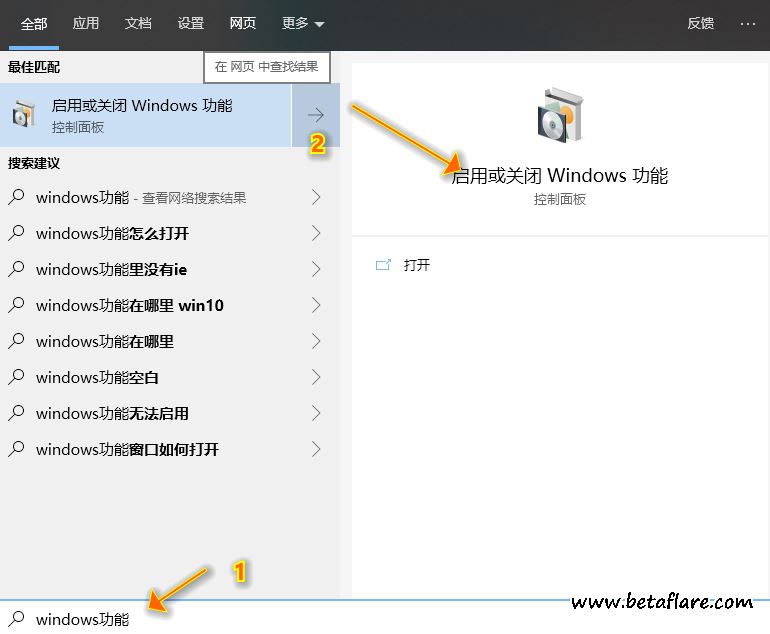Expand chevron for windows功能在哪里 win10
770x634 pixels.
point(316,305)
